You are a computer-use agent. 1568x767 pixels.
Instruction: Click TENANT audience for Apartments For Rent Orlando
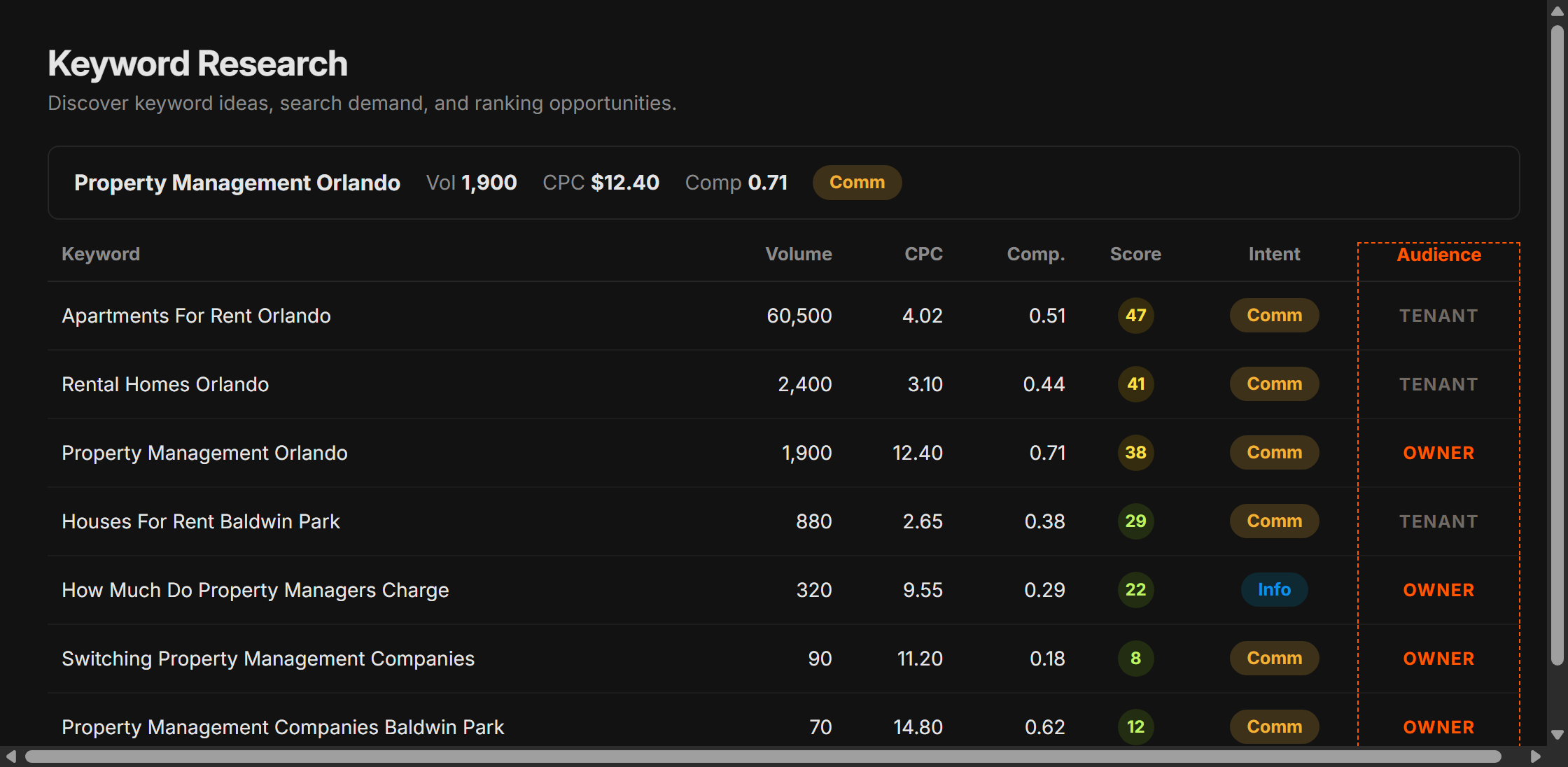[x=1438, y=316]
